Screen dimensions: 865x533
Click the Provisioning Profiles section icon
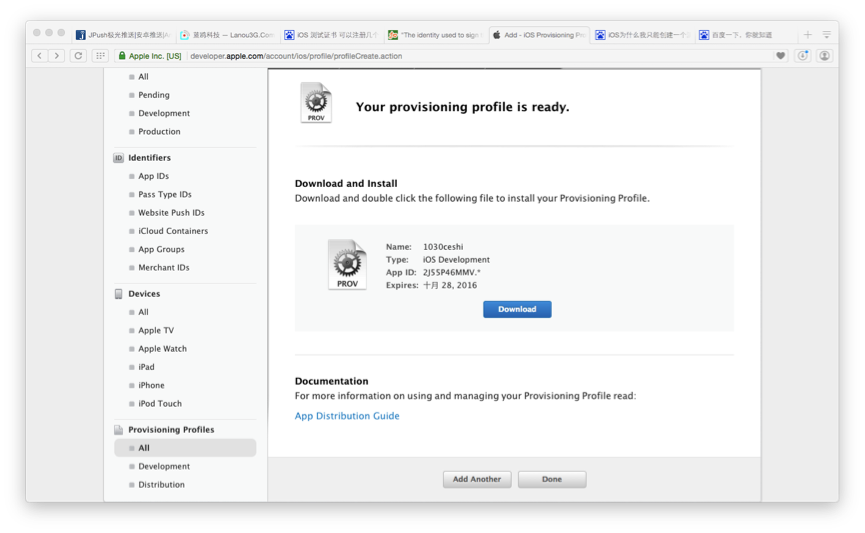point(119,430)
